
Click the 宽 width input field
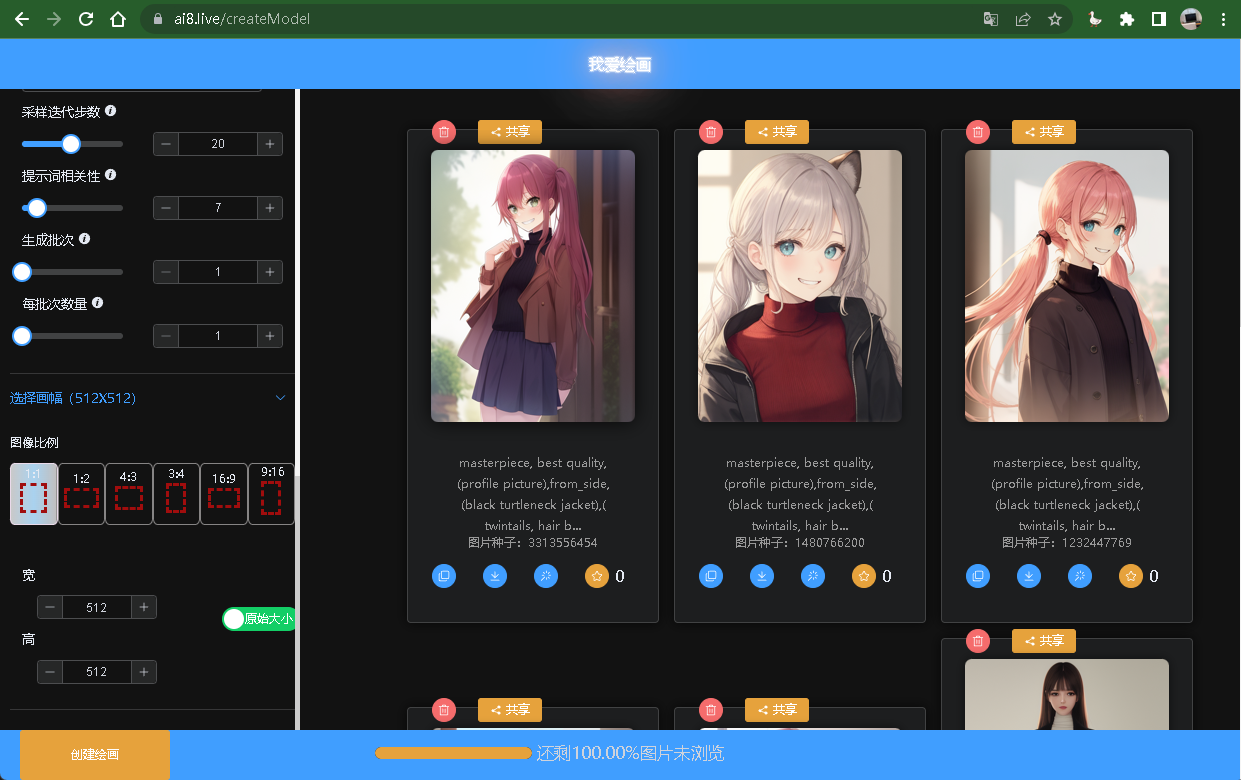point(97,607)
